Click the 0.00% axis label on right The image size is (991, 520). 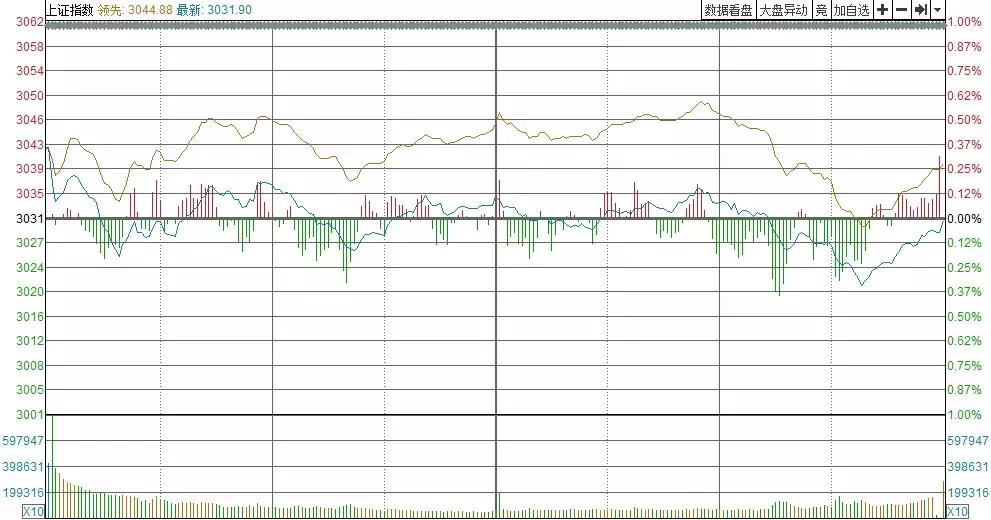964,219
